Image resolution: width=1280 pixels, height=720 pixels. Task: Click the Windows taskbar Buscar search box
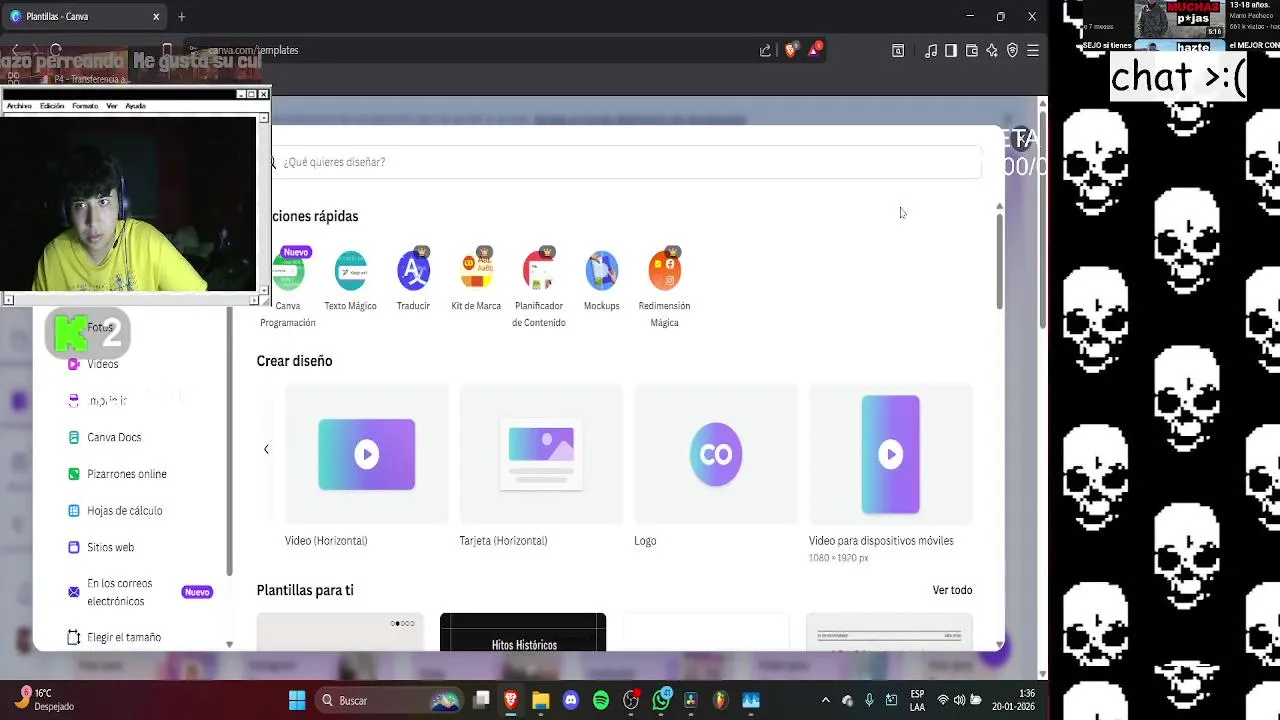point(387,700)
